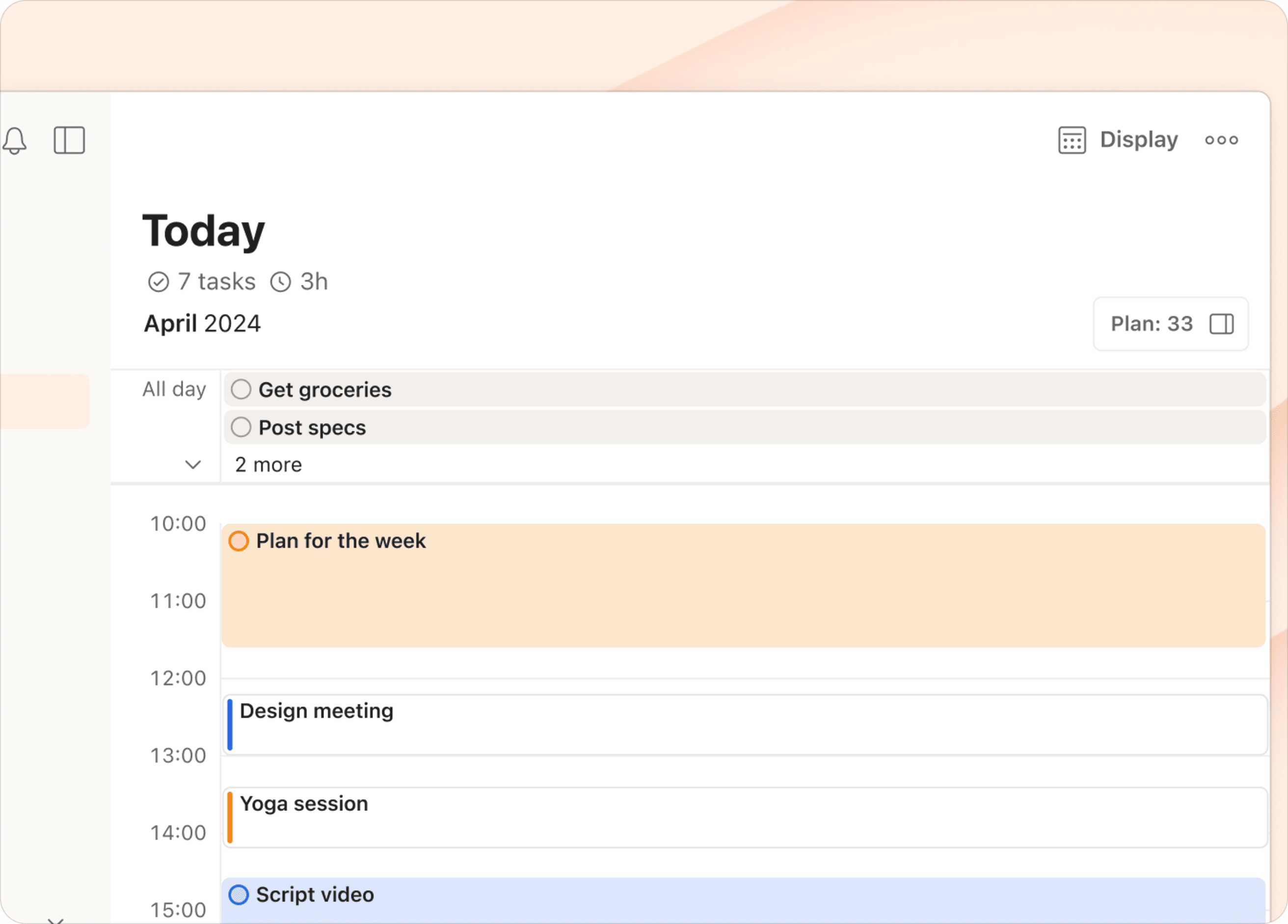Click the orange Yoga session color bar
The height and width of the screenshot is (924, 1288).
coord(230,818)
